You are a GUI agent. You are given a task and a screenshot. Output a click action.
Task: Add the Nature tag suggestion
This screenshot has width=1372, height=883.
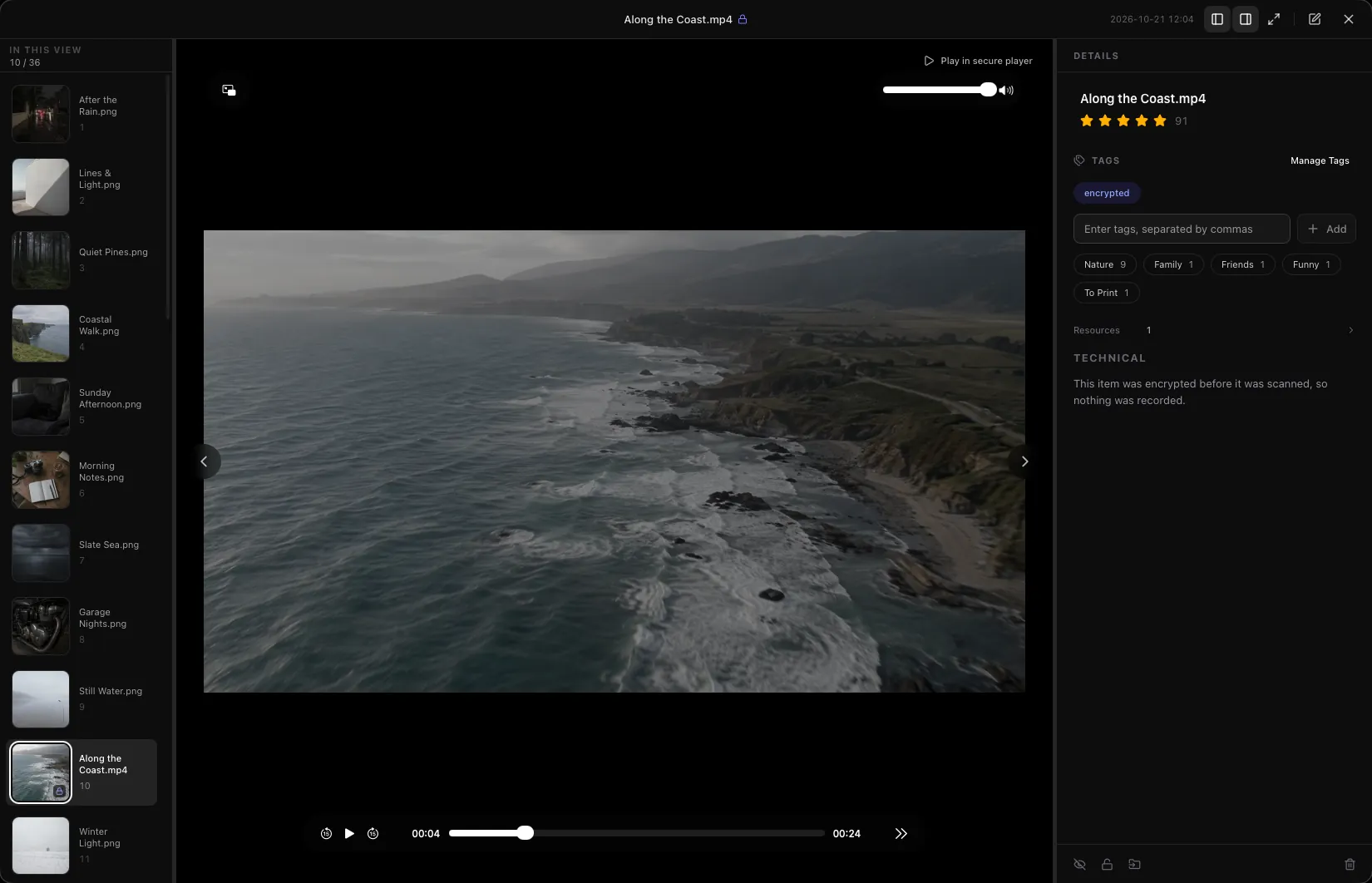coord(1105,264)
